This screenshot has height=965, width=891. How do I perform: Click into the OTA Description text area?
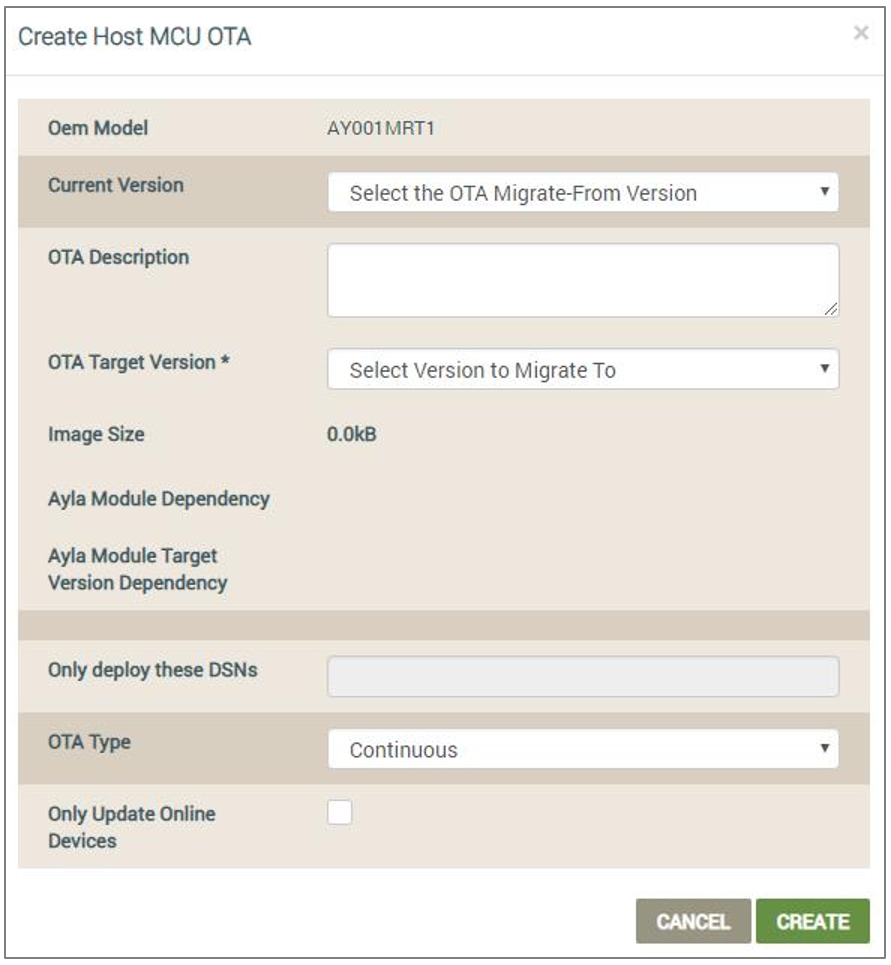[x=583, y=281]
